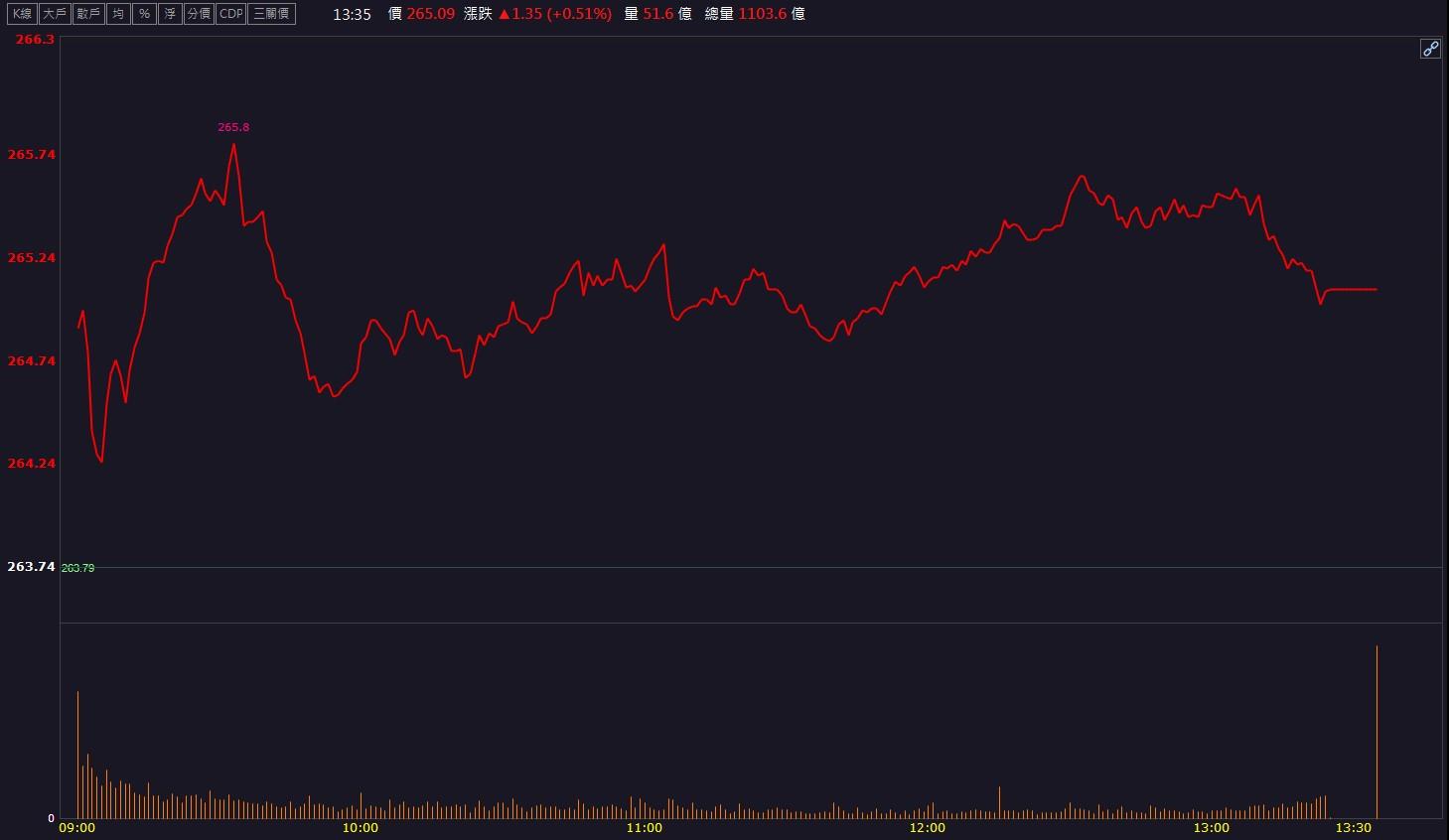Click the 10:00 time axis label
Image resolution: width=1449 pixels, height=840 pixels.
pos(361,827)
